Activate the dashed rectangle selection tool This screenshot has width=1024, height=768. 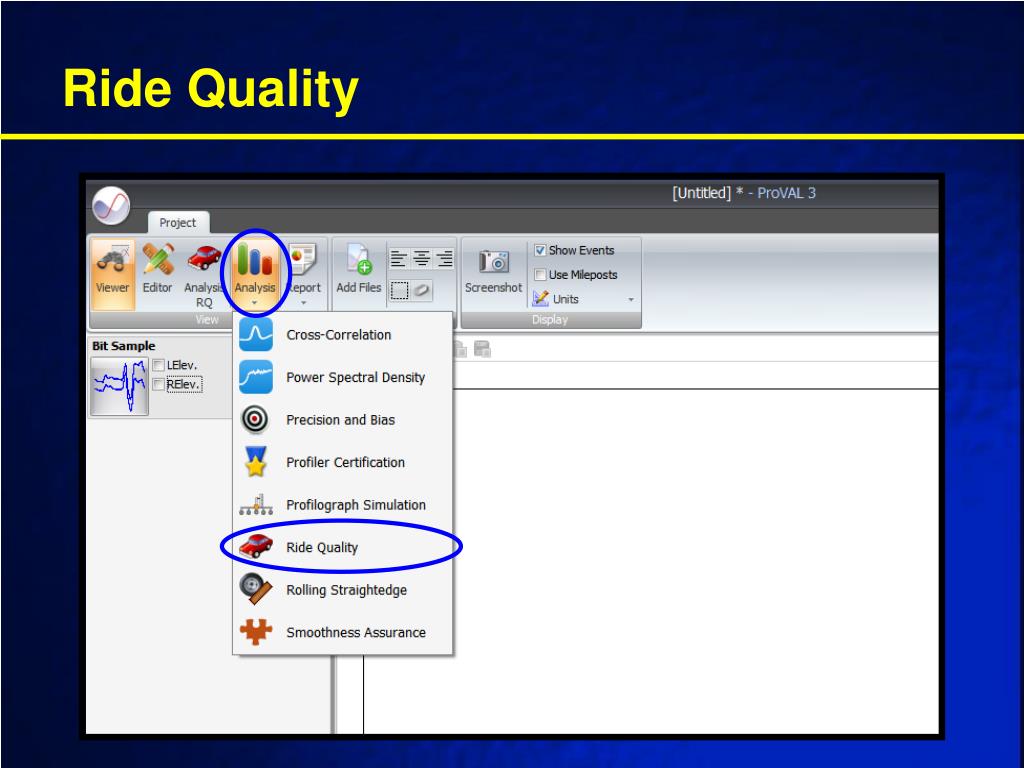pyautogui.click(x=399, y=290)
